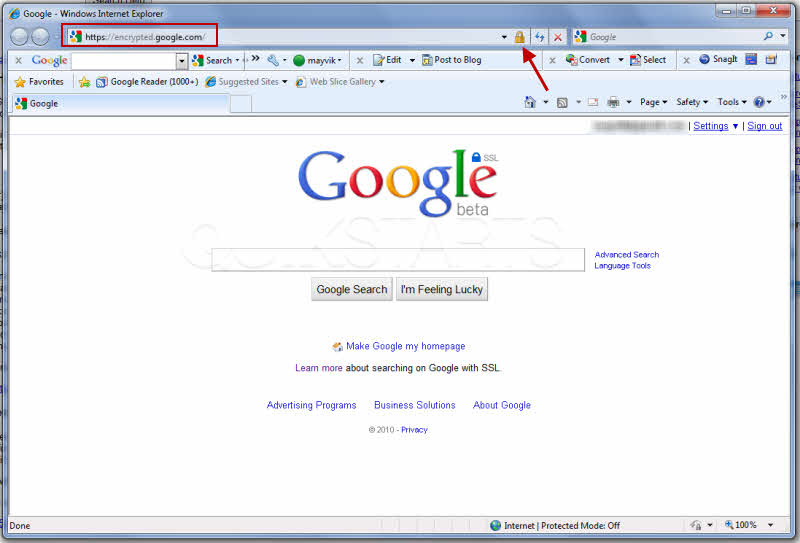Expand the Edit button dropdown arrow

(412, 60)
